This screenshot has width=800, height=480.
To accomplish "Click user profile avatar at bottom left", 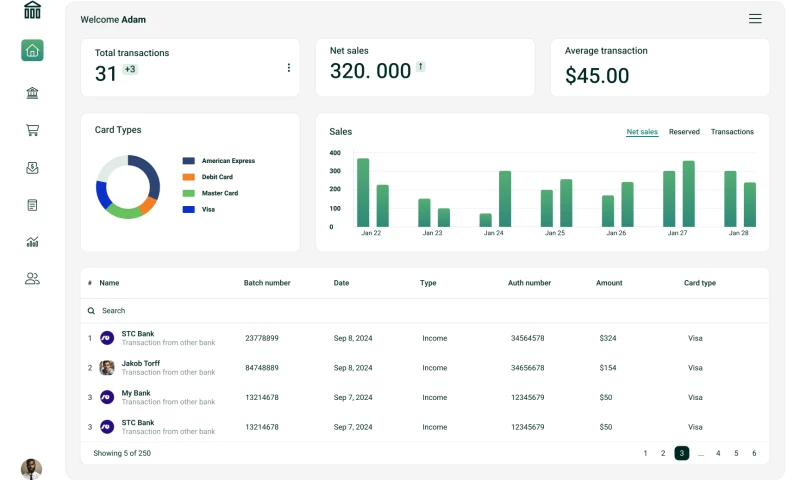I will click(32, 468).
